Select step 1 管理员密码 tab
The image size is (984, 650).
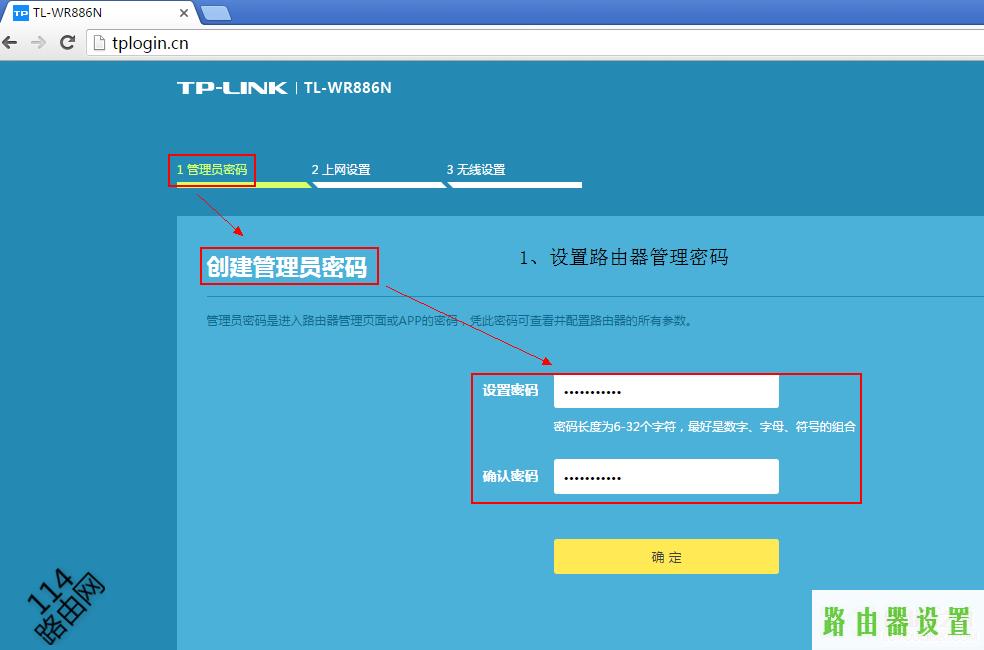[x=212, y=169]
